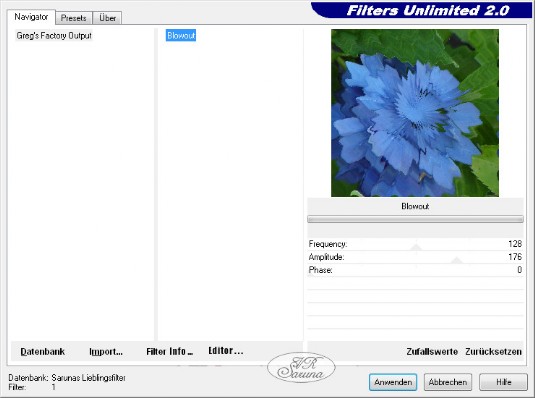Adjust the Frequency slider handle

click(x=416, y=247)
